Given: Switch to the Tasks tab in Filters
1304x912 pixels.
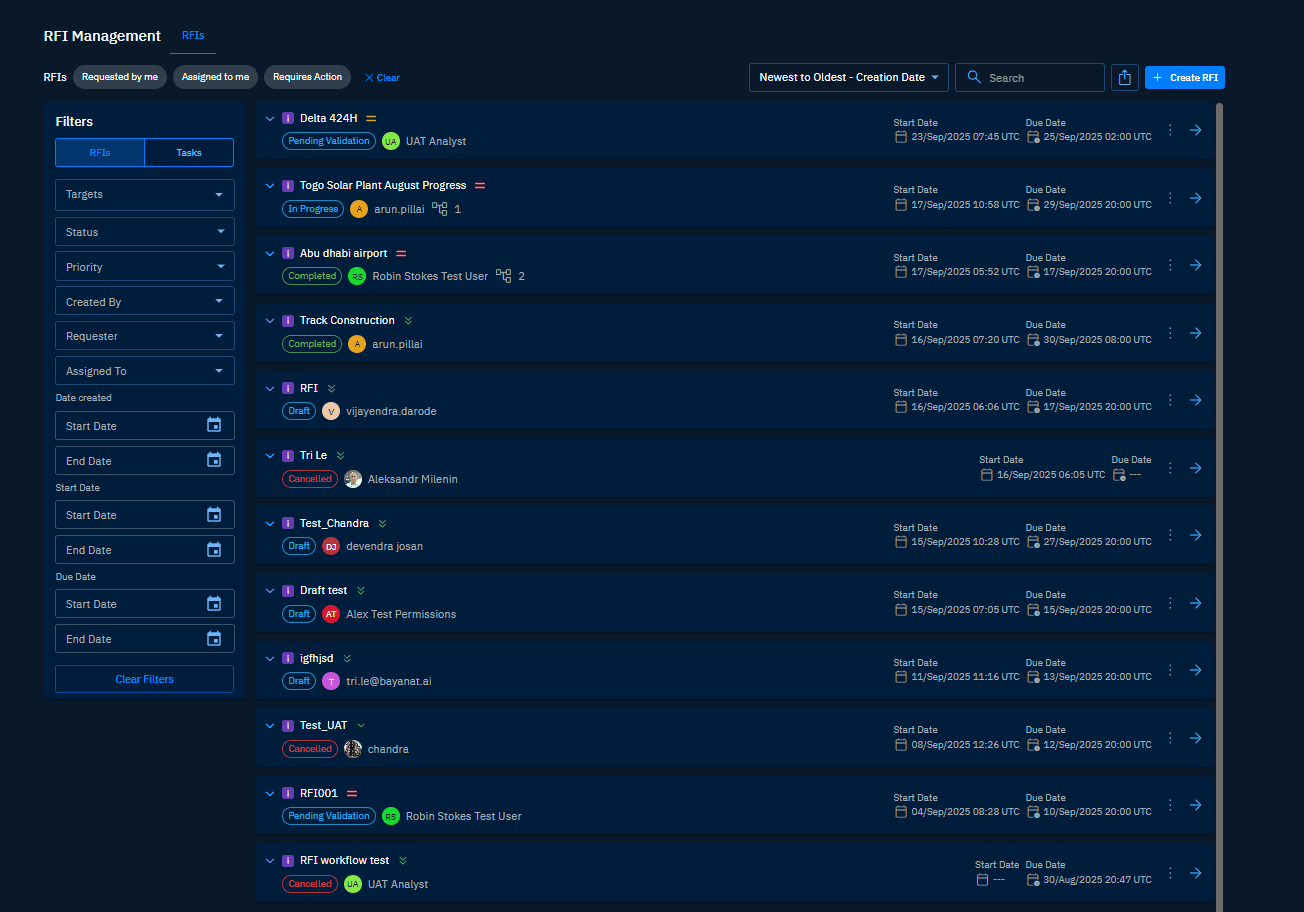Looking at the screenshot, I should coord(189,153).
